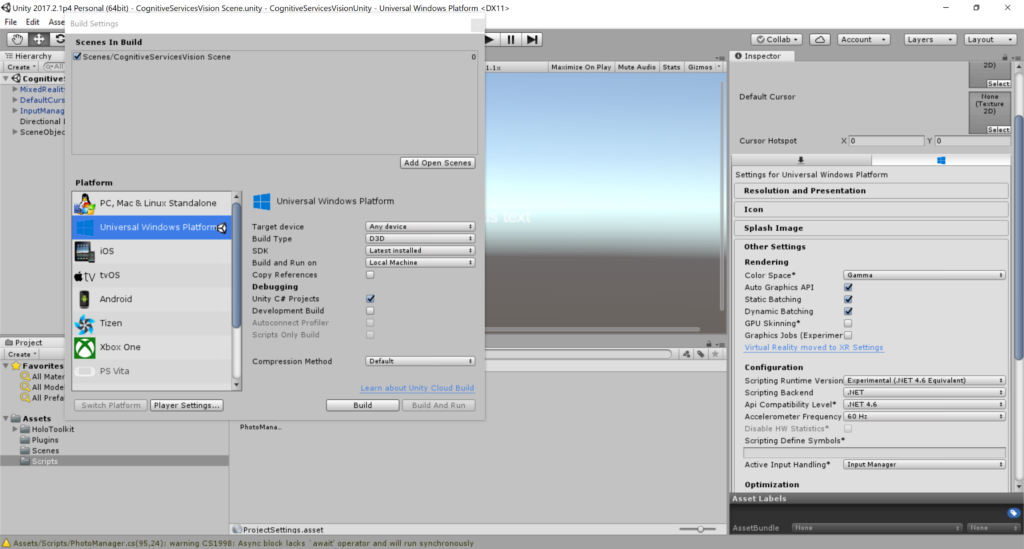This screenshot has width=1024, height=549.
Task: Click the asset label tag icon
Action: coord(1013,512)
